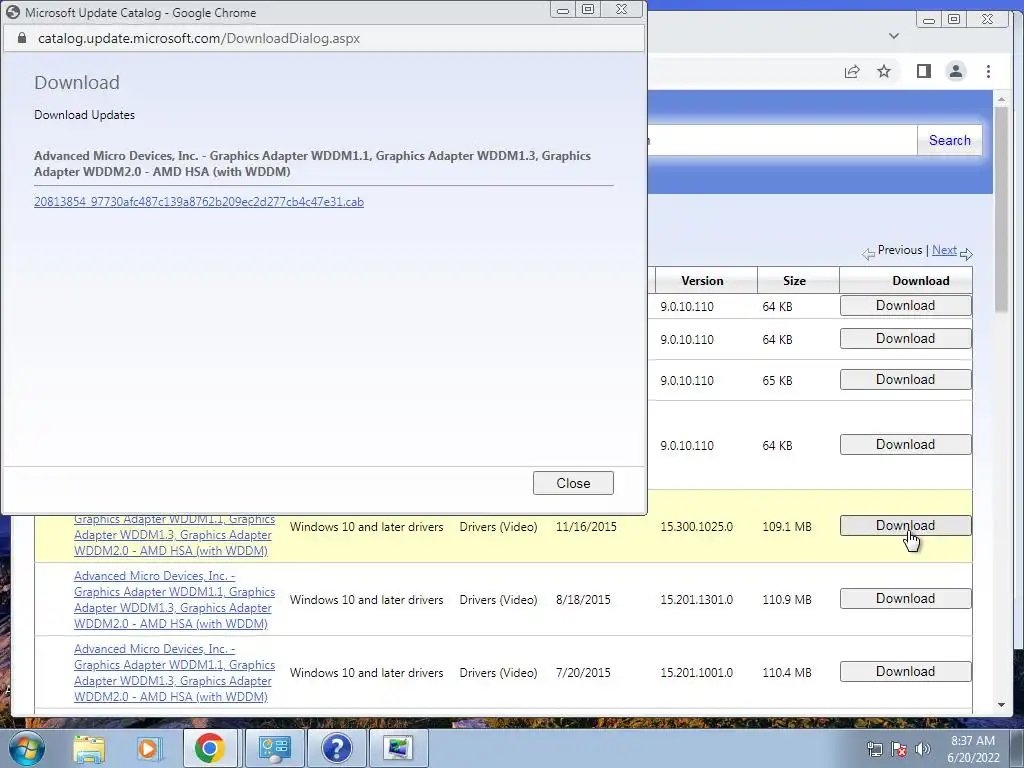Viewport: 1024px width, 768px height.
Task: Open volume speaker tray icon
Action: tap(922, 749)
